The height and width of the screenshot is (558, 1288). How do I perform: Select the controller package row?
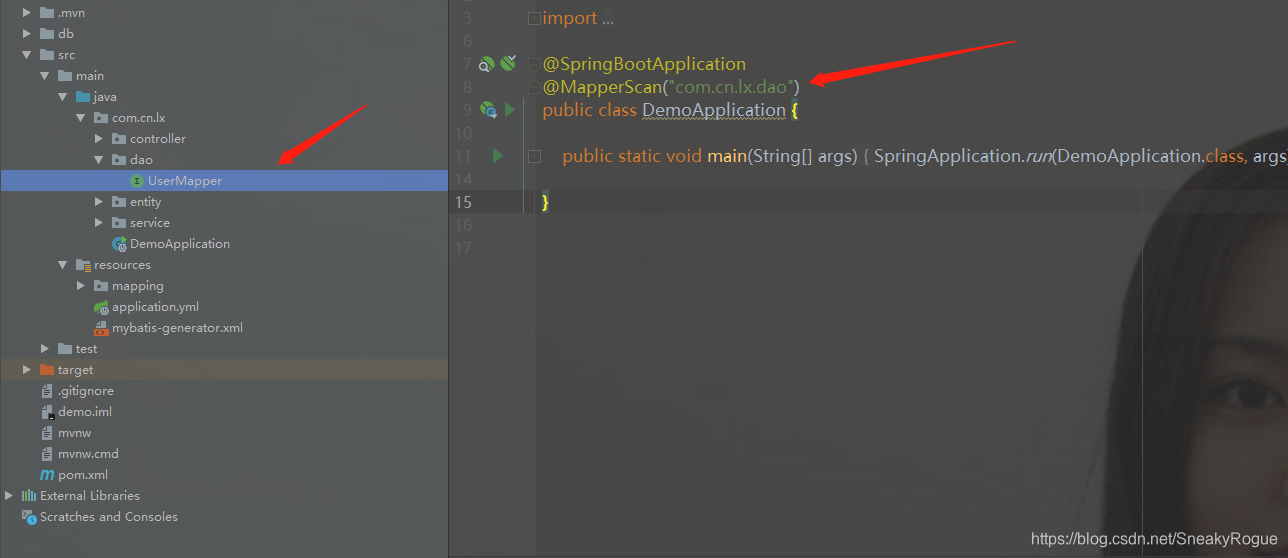[x=224, y=139]
